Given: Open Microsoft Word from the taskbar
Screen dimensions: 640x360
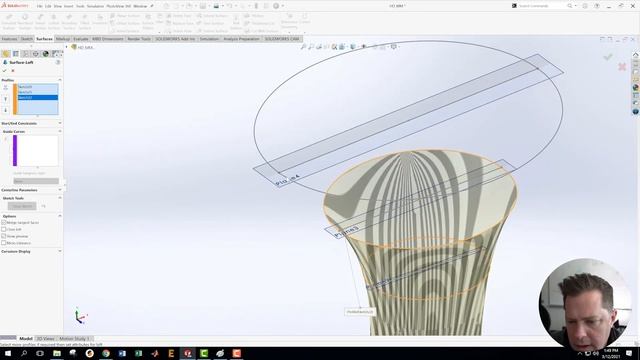Looking at the screenshot, I should tap(122, 353).
